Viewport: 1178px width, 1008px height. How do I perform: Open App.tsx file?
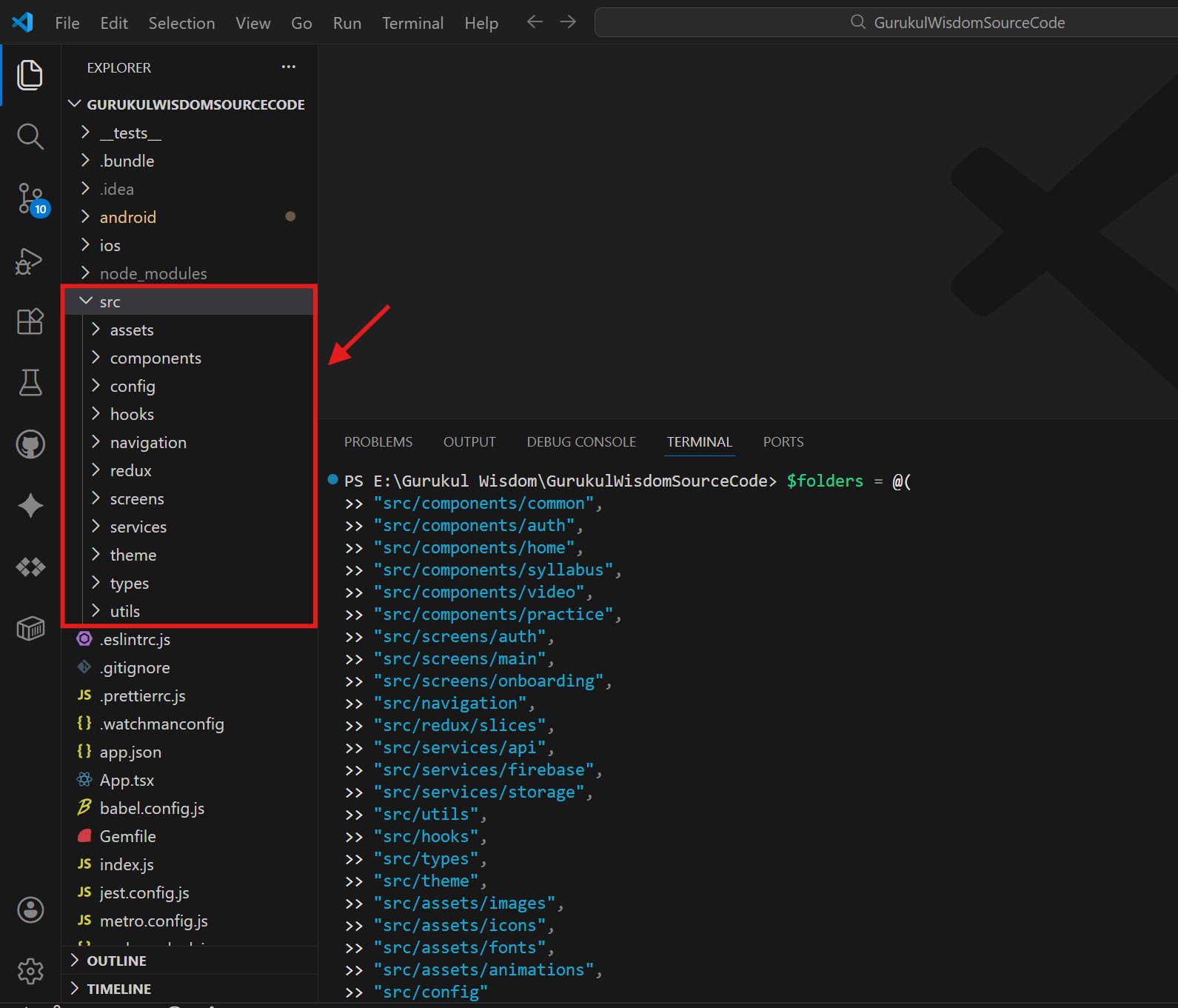pos(127,780)
